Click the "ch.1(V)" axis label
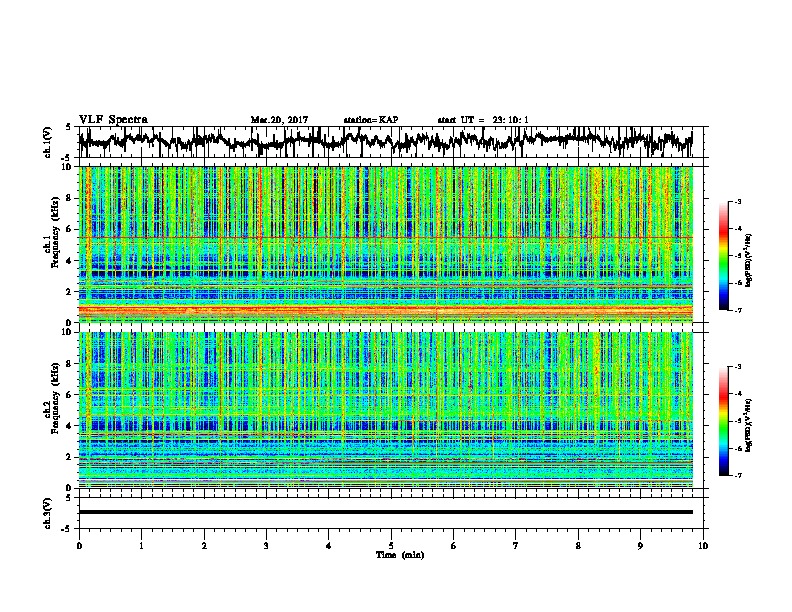Image resolution: width=792 pixels, height=612 pixels. click(47, 142)
